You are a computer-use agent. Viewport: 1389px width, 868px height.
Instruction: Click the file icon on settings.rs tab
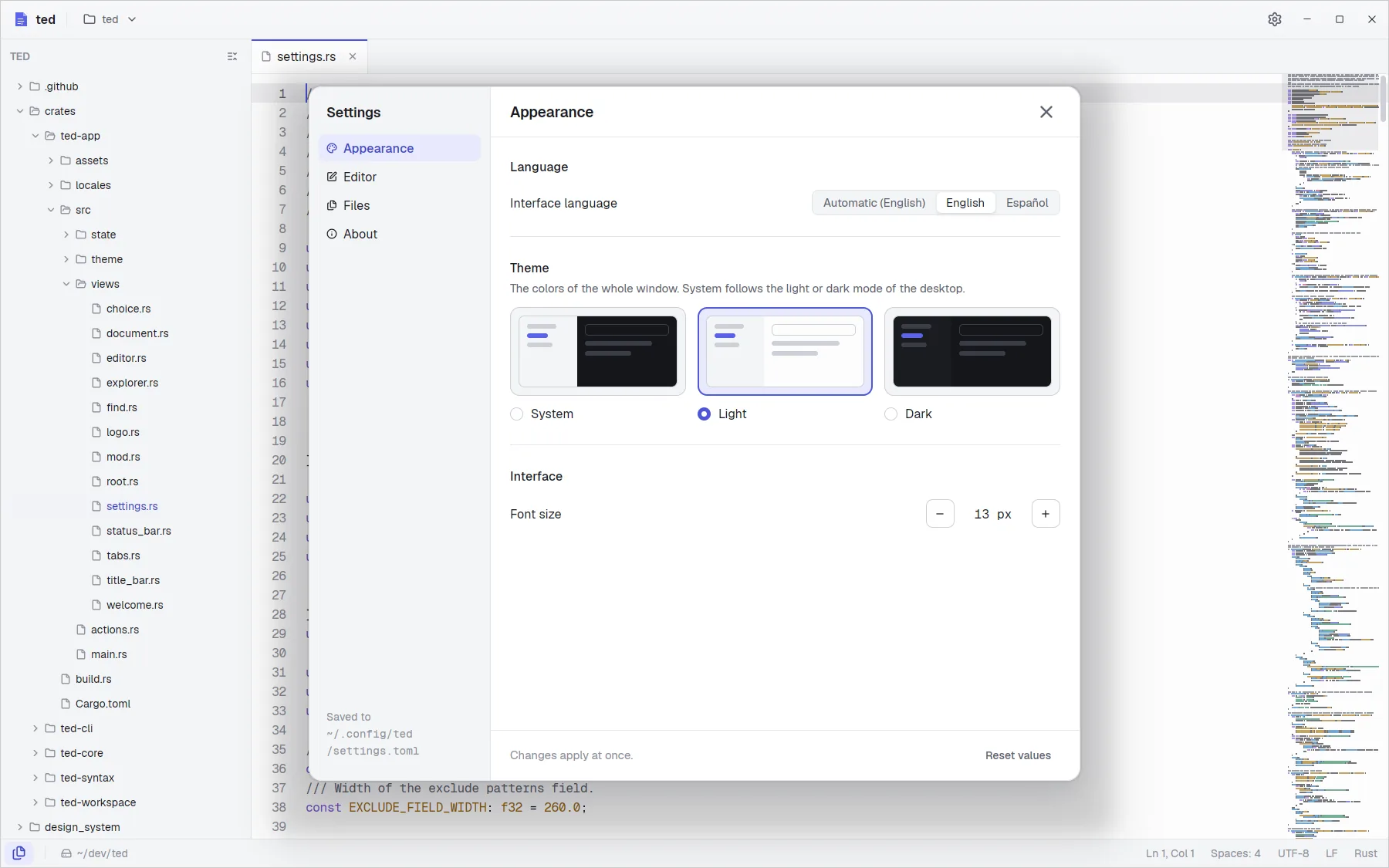pos(266,56)
